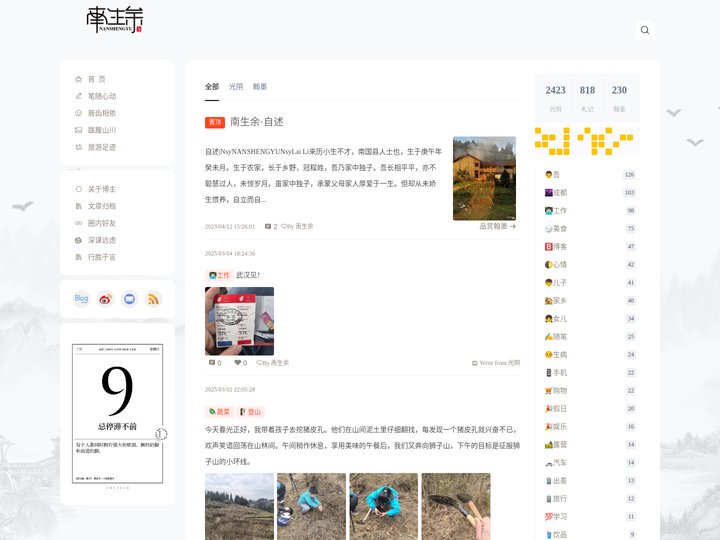Open 文章归档 archive link
This screenshot has height=540, width=720.
point(102,206)
